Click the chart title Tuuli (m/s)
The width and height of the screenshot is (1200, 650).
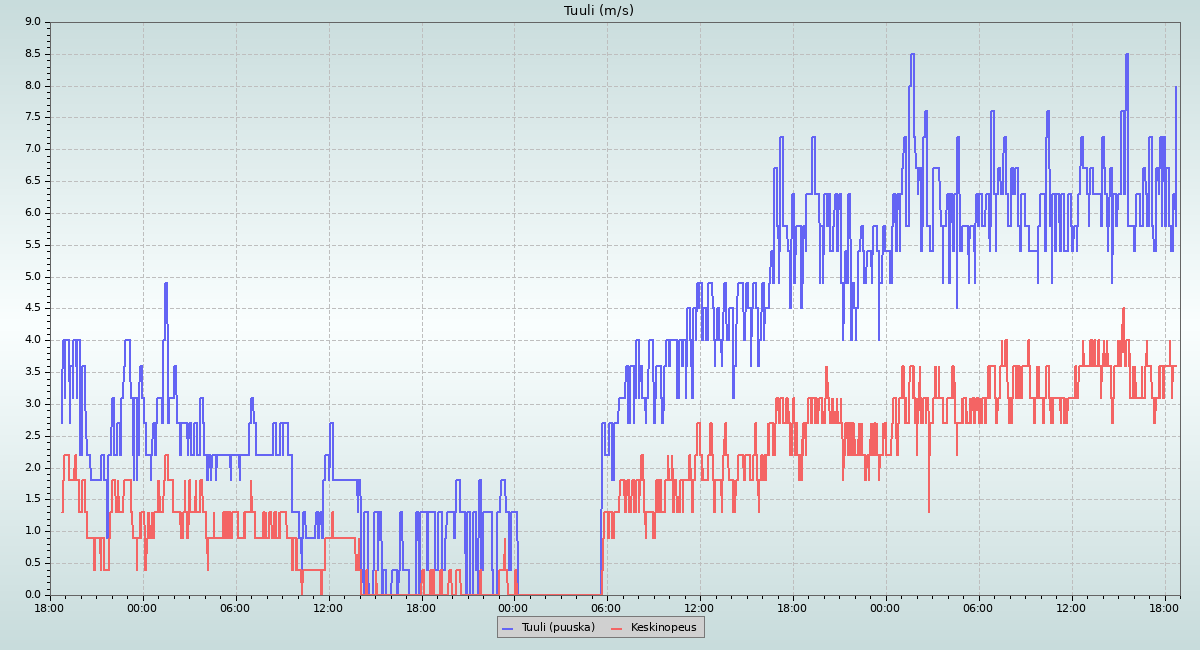point(599,11)
